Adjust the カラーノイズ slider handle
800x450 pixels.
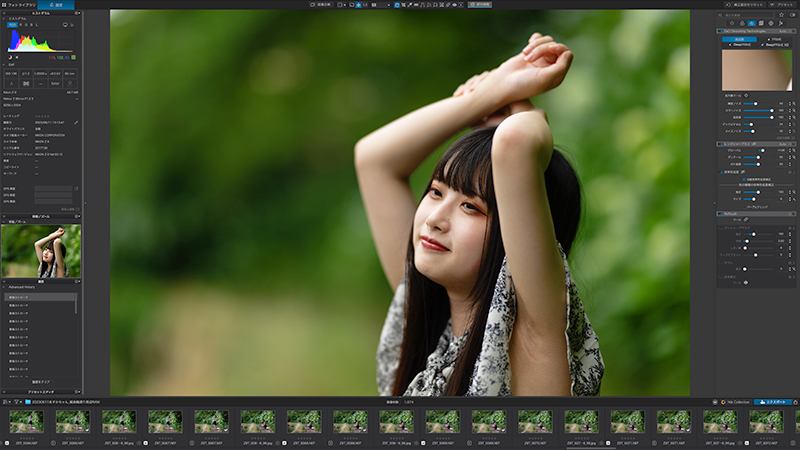pos(772,110)
